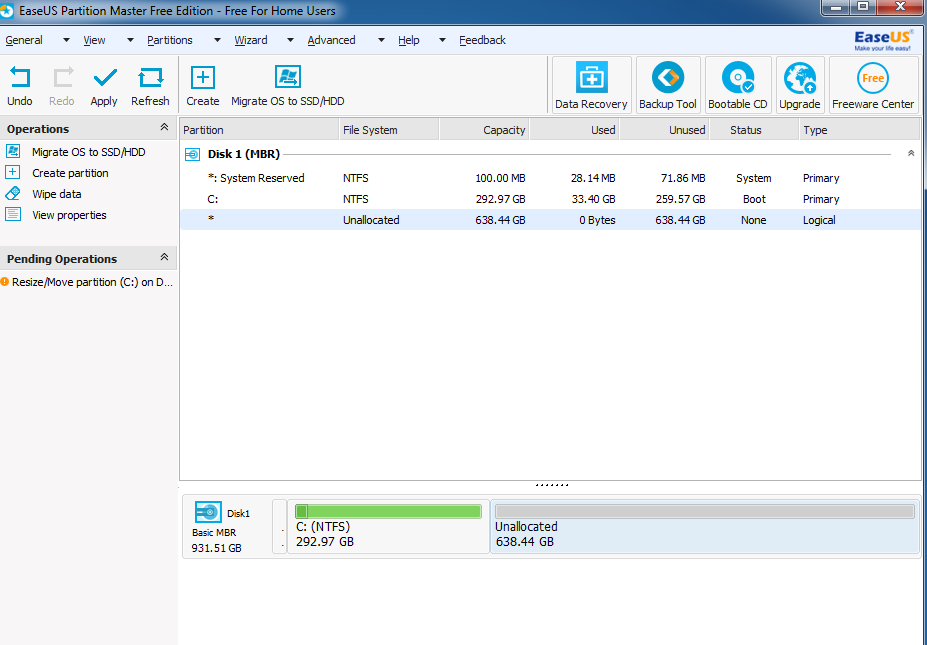The width and height of the screenshot is (927, 645).
Task: Open the Advanced menu
Action: click(331, 40)
